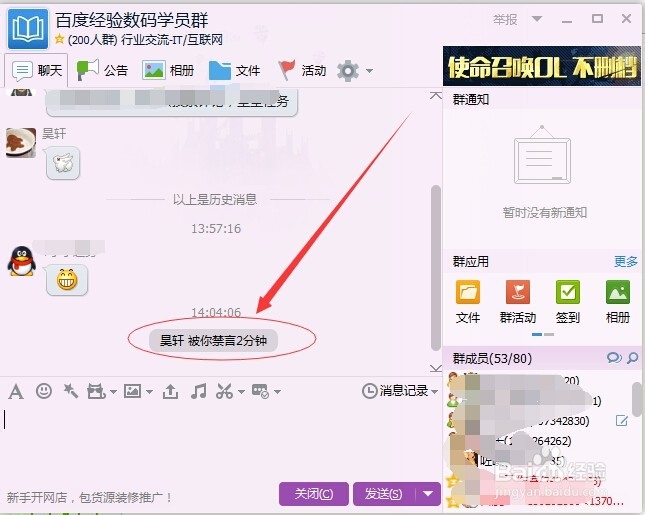Image resolution: width=645 pixels, height=515 pixels.
Task: Open the emoji smiley picker
Action: (44, 391)
